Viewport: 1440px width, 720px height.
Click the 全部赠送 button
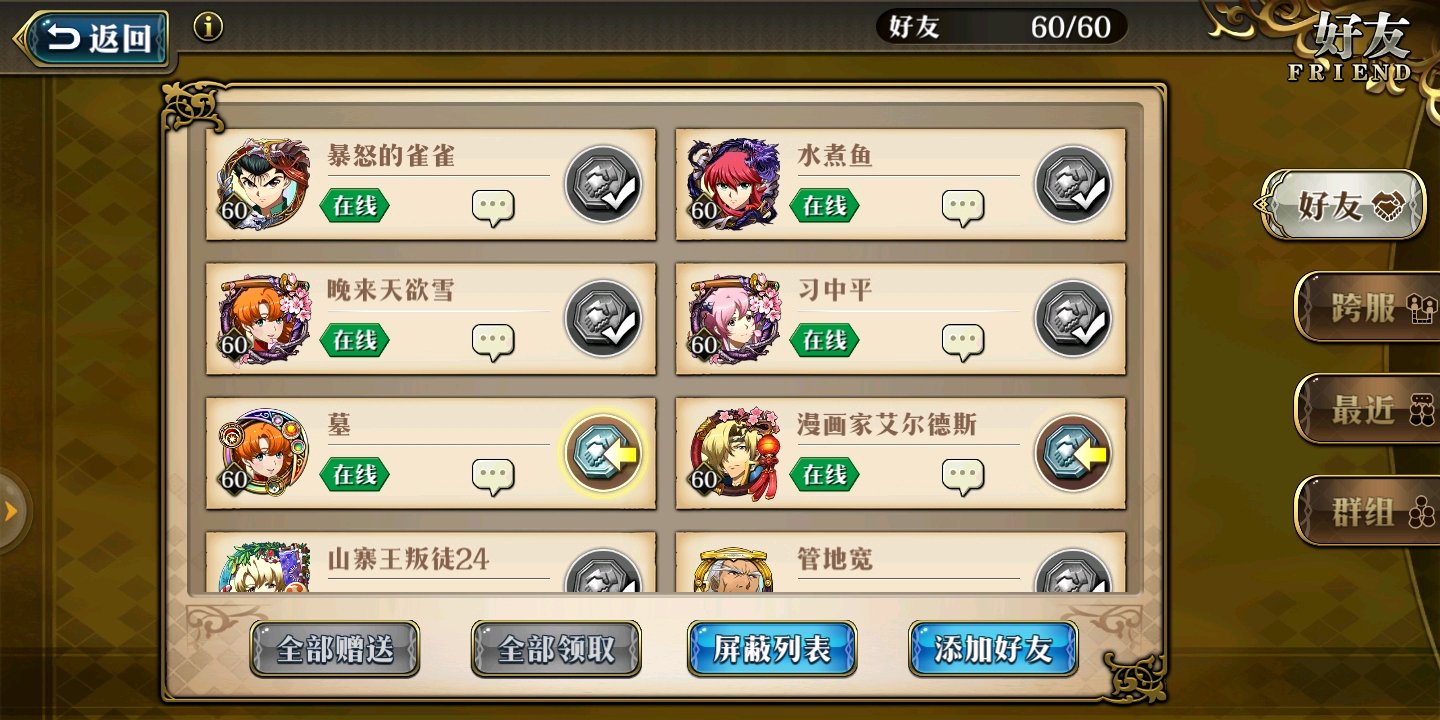[x=335, y=649]
